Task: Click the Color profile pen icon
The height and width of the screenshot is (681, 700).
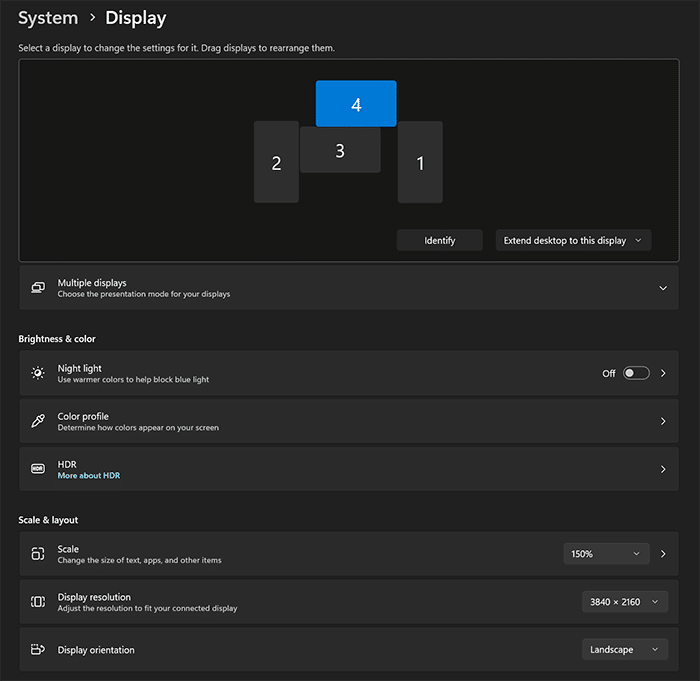Action: pos(38,421)
